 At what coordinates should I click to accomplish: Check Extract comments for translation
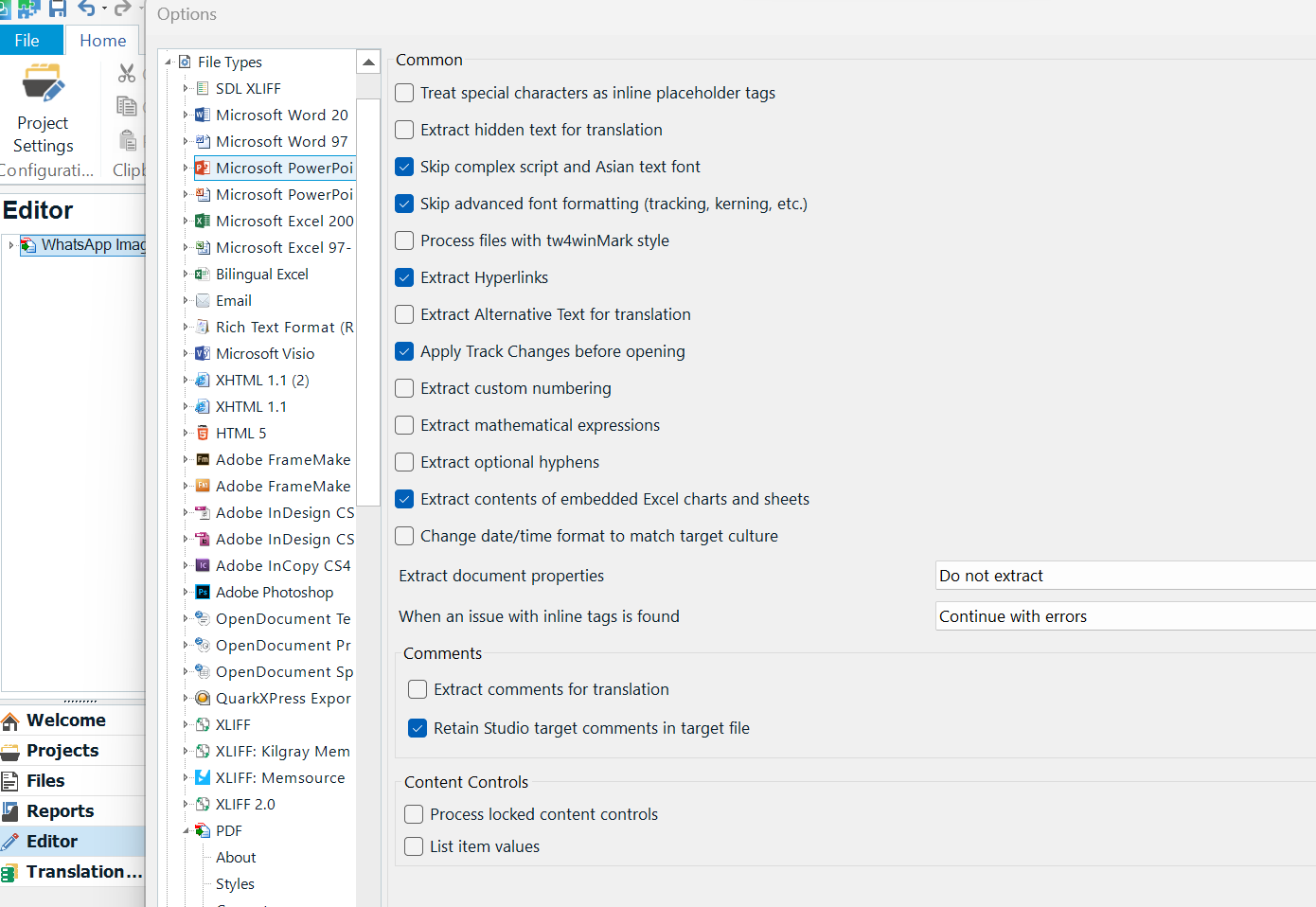click(418, 689)
